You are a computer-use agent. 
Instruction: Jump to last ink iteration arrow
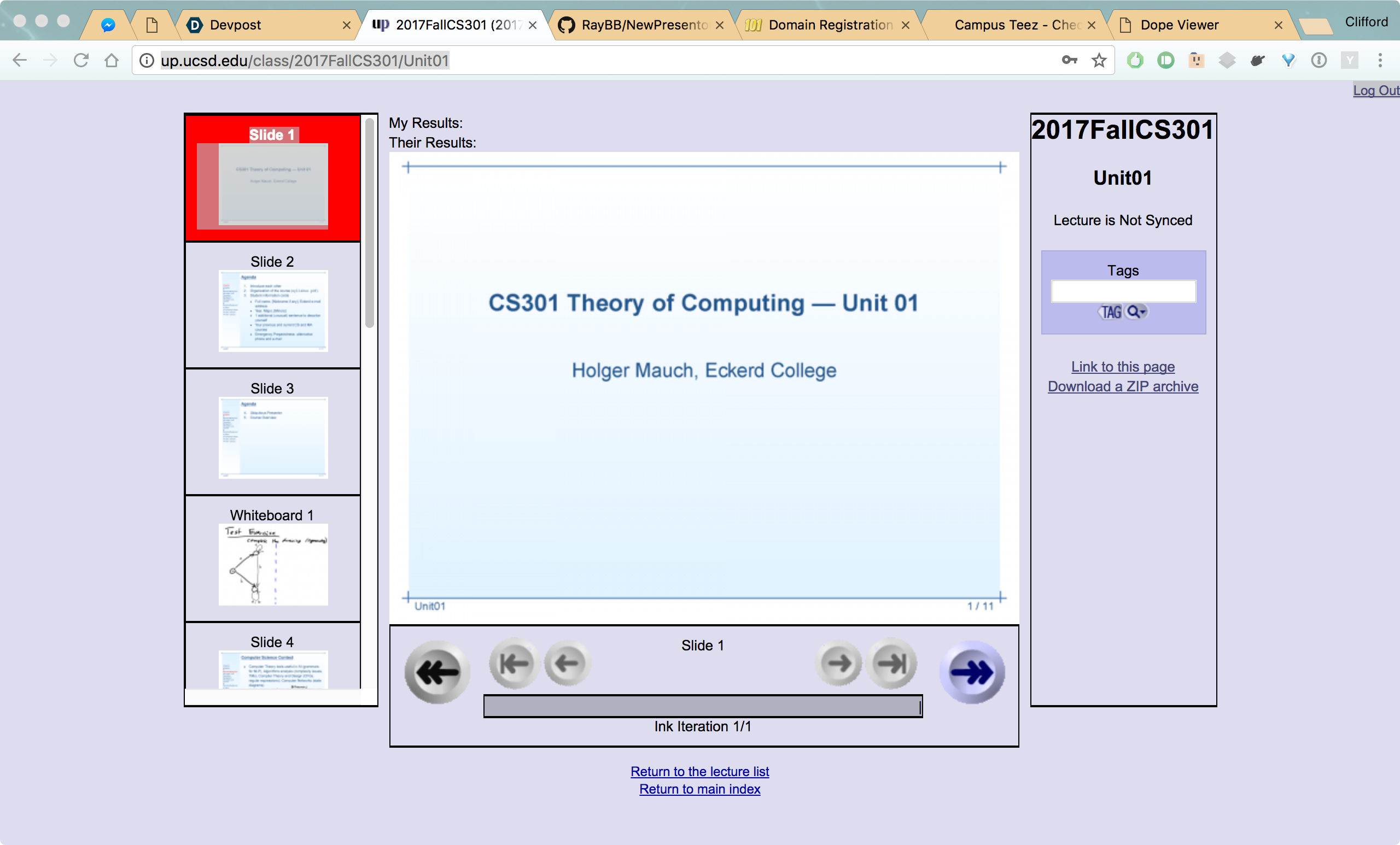click(x=891, y=662)
